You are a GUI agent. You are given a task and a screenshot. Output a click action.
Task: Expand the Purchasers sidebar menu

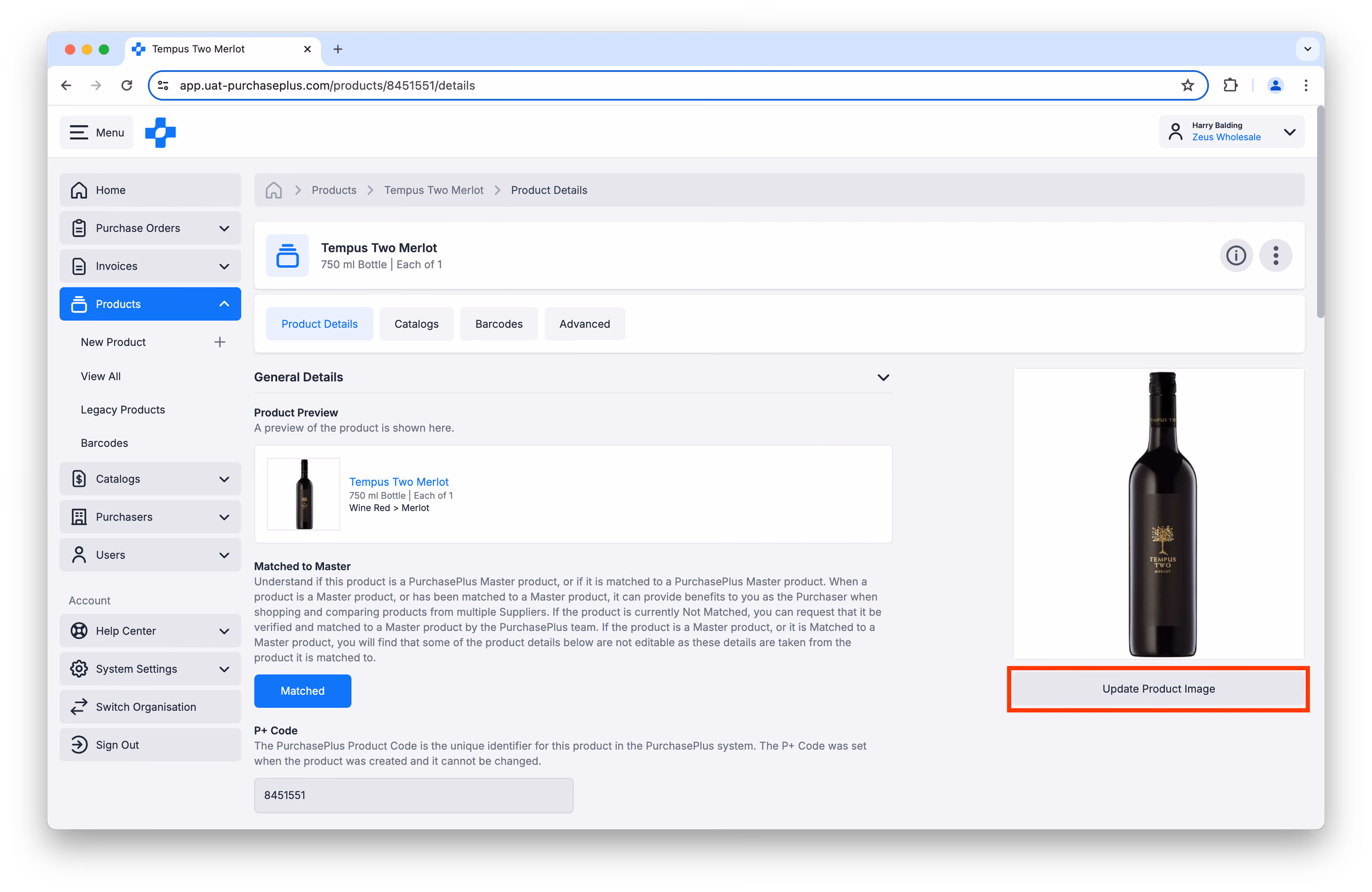pyautogui.click(x=150, y=516)
